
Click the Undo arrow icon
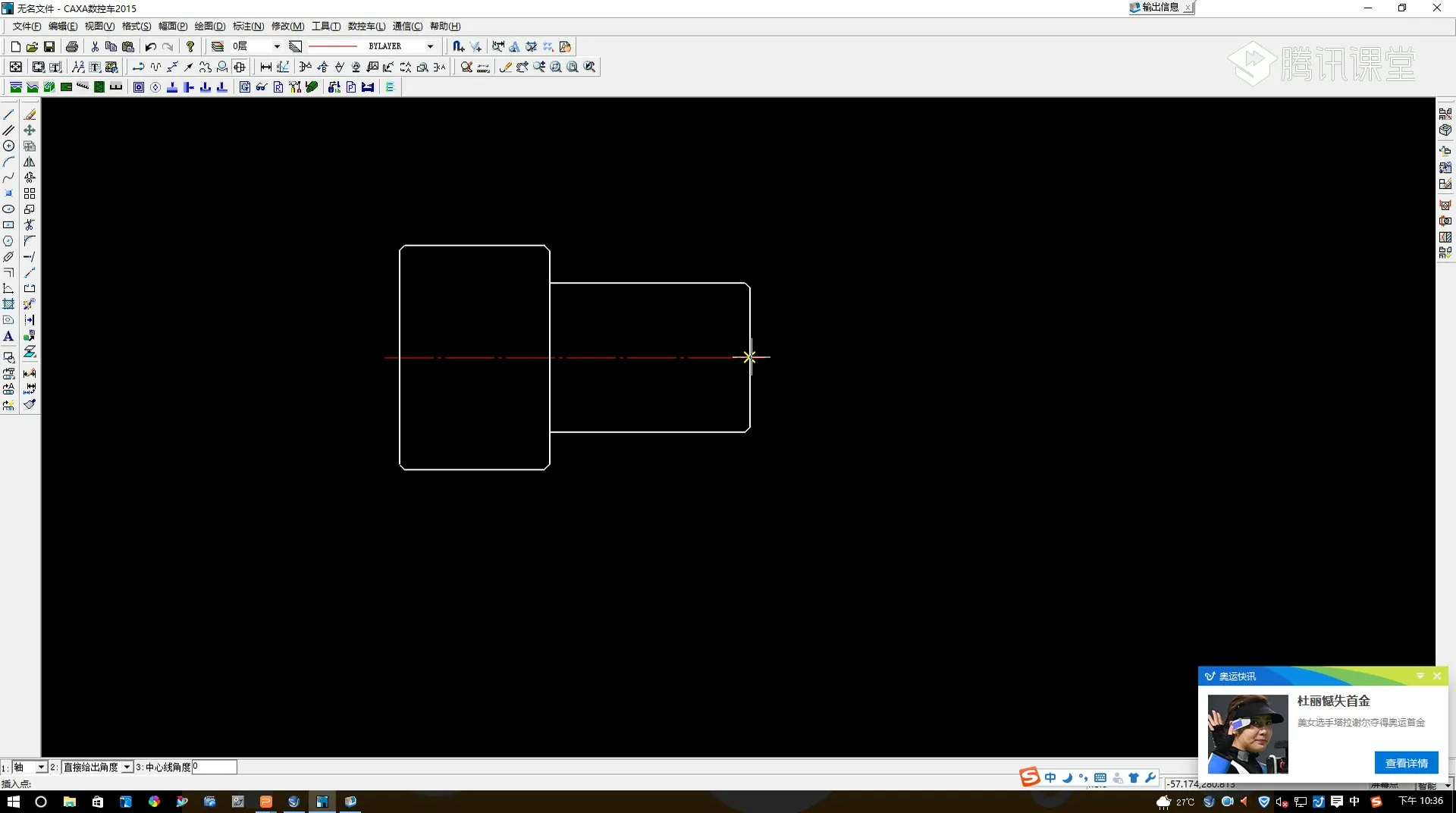click(150, 46)
